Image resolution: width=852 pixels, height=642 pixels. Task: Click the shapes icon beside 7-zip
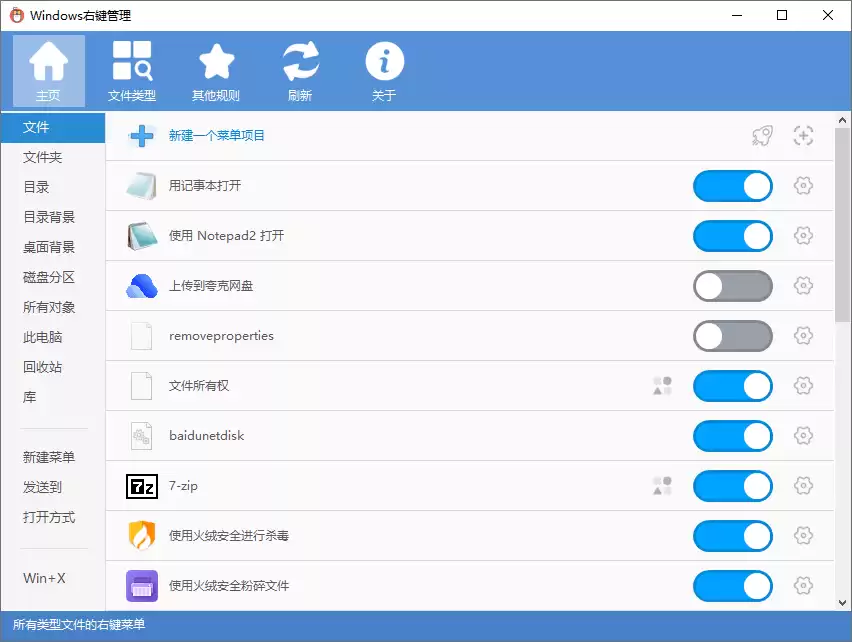pyautogui.click(x=662, y=486)
